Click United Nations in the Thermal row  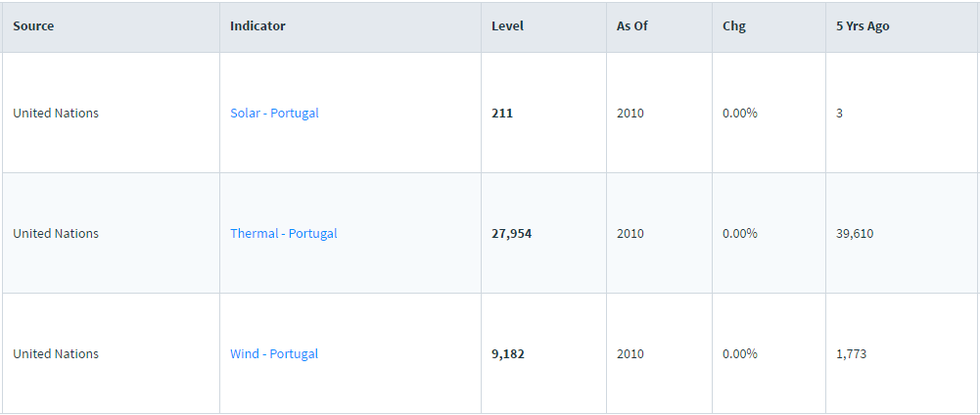56,233
